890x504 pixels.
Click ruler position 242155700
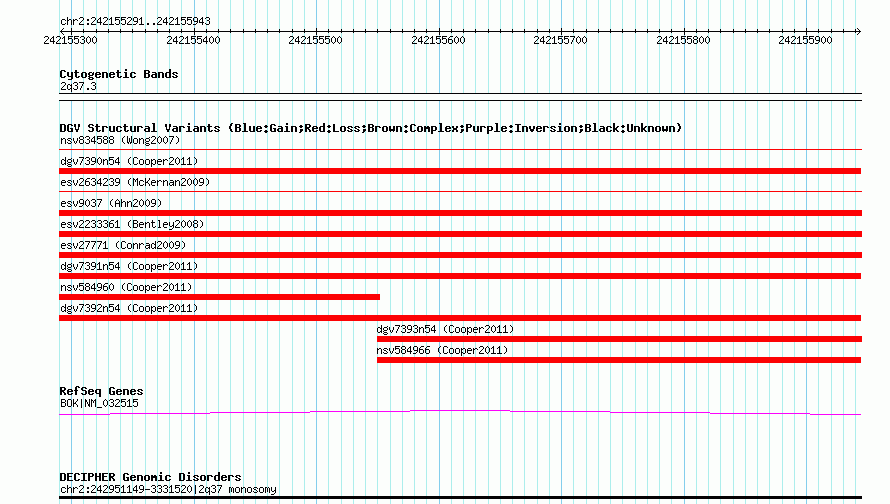point(560,40)
